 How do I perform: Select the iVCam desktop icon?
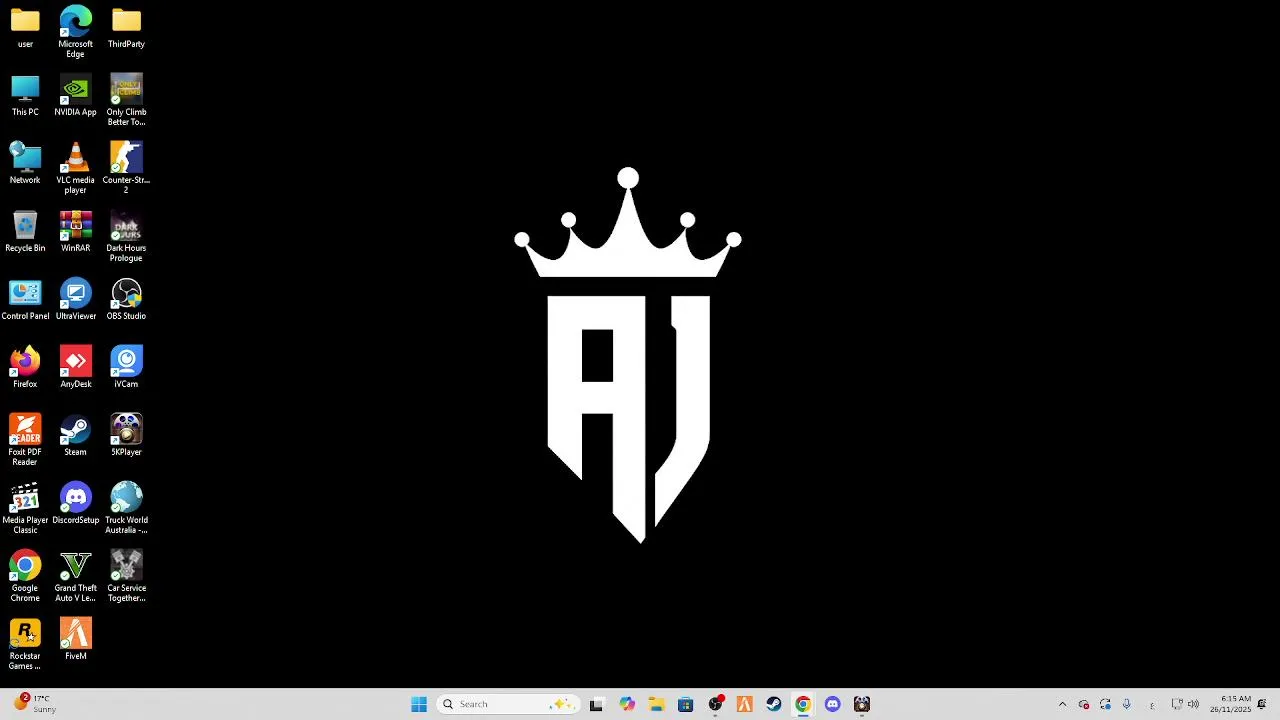point(126,367)
